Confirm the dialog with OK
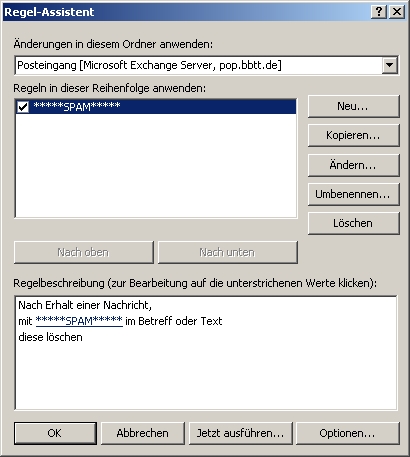Image resolution: width=410 pixels, height=457 pixels. tap(55, 433)
